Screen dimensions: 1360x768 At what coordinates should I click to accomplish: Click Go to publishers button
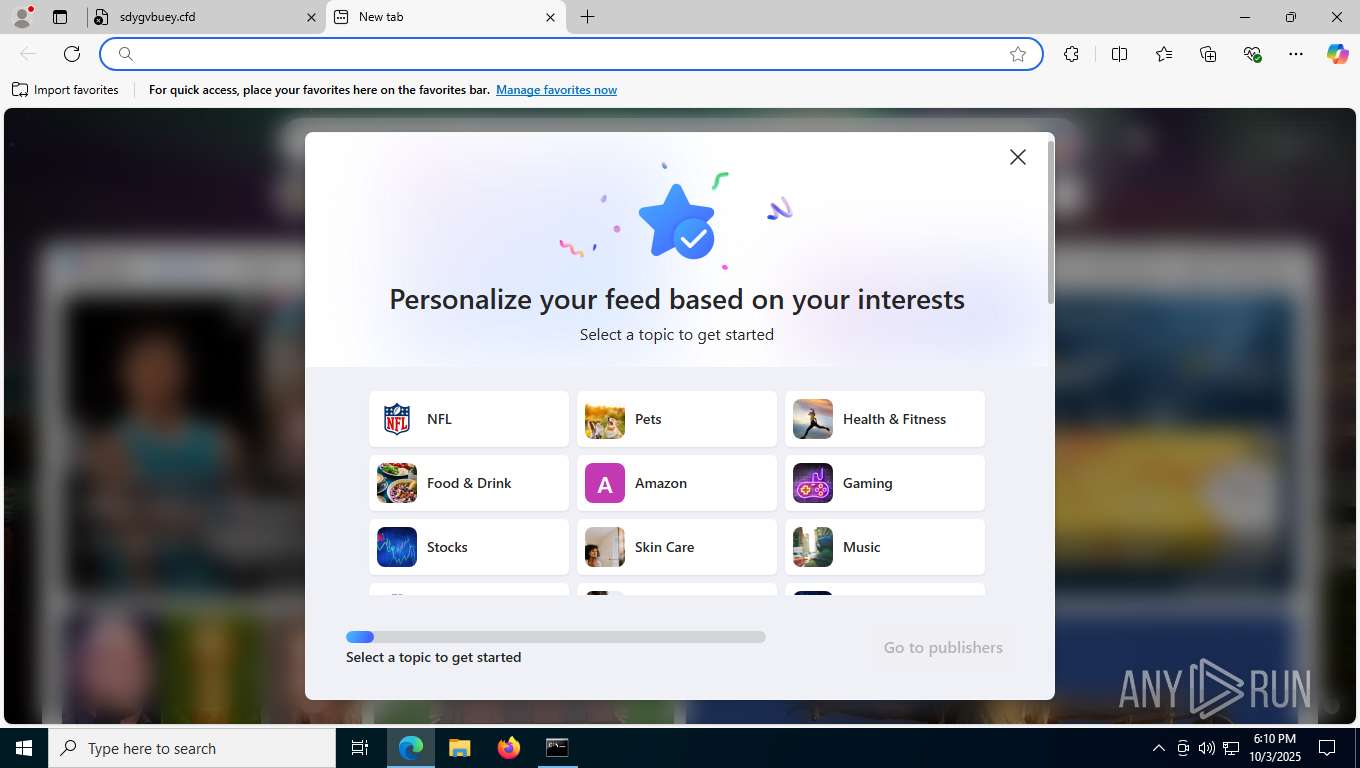click(943, 648)
